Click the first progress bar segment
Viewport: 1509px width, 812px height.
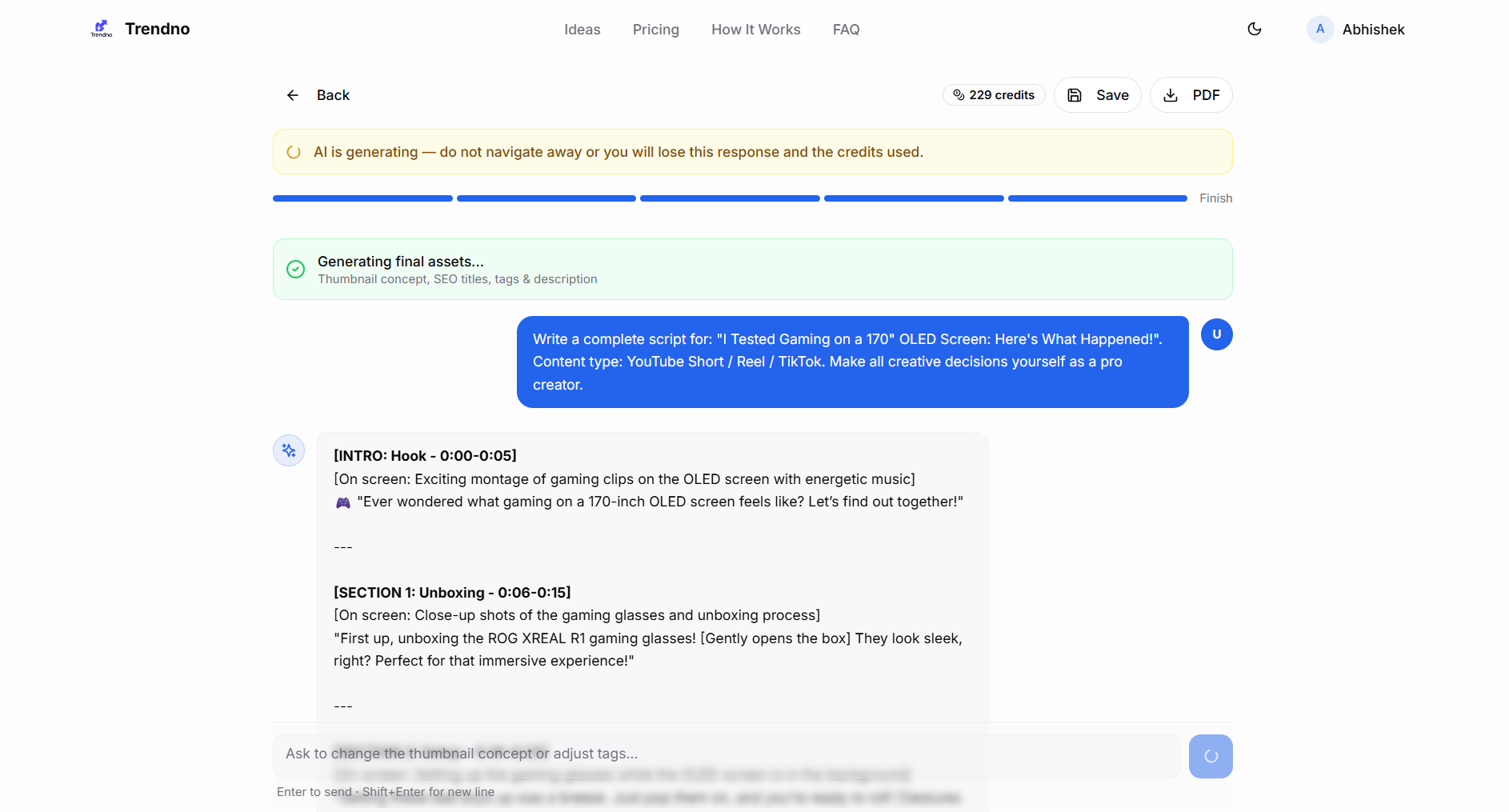362,198
